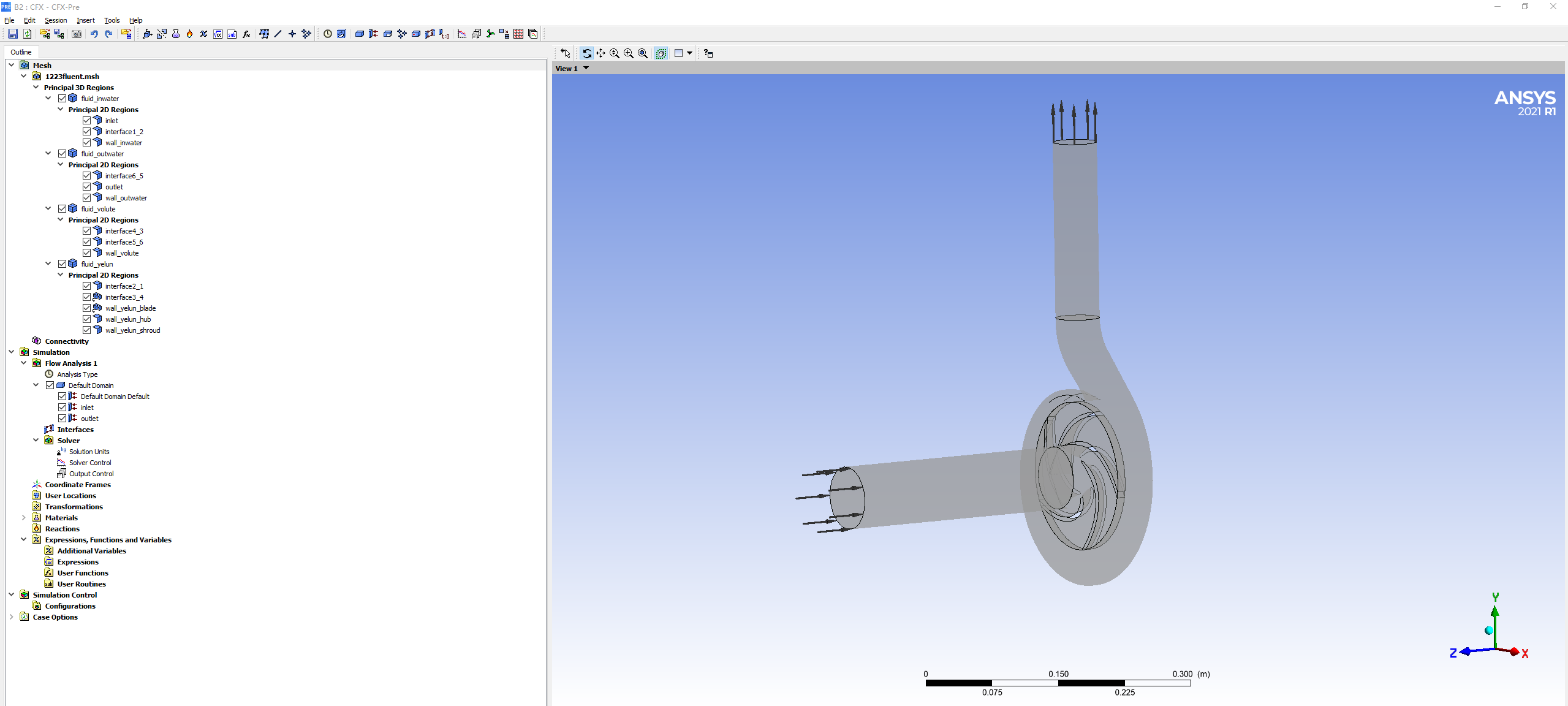Expand the Materials tree node
Viewport: 1568px width, 706px height.
coord(24,518)
